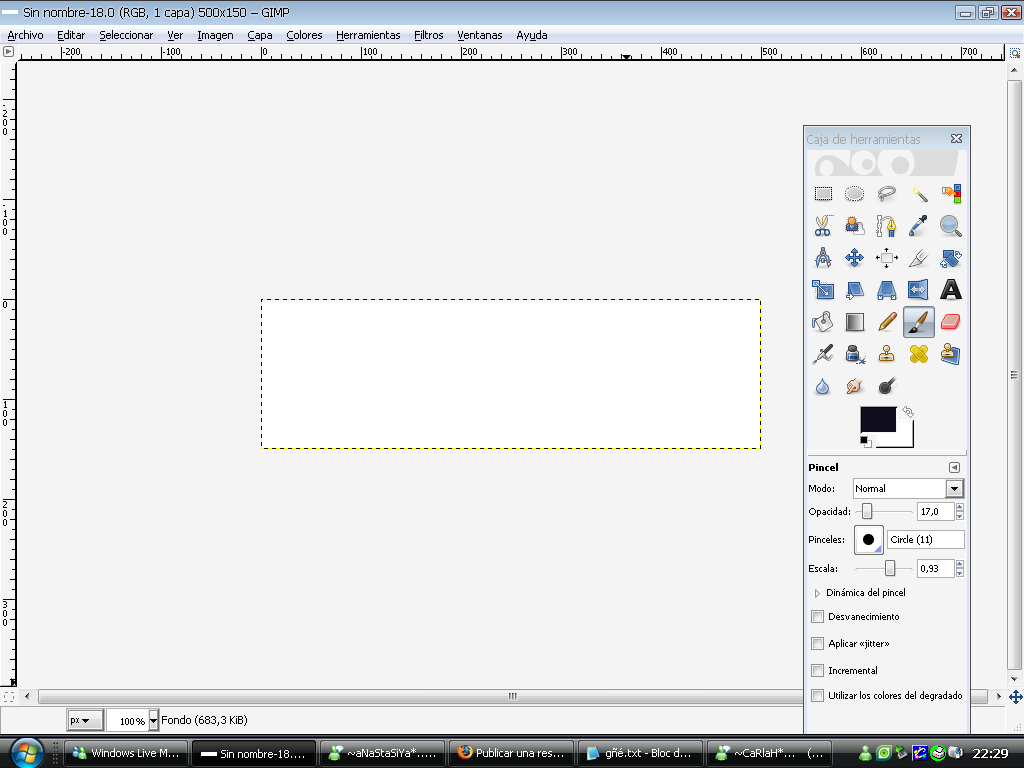Enable the Aplicar «jitter» checkbox

coord(817,643)
